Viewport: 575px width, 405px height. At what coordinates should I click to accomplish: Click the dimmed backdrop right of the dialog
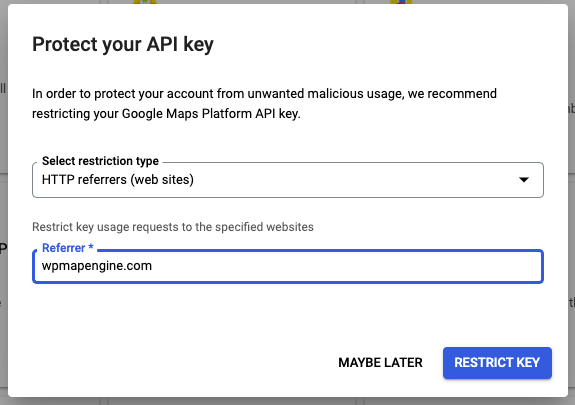point(571,202)
